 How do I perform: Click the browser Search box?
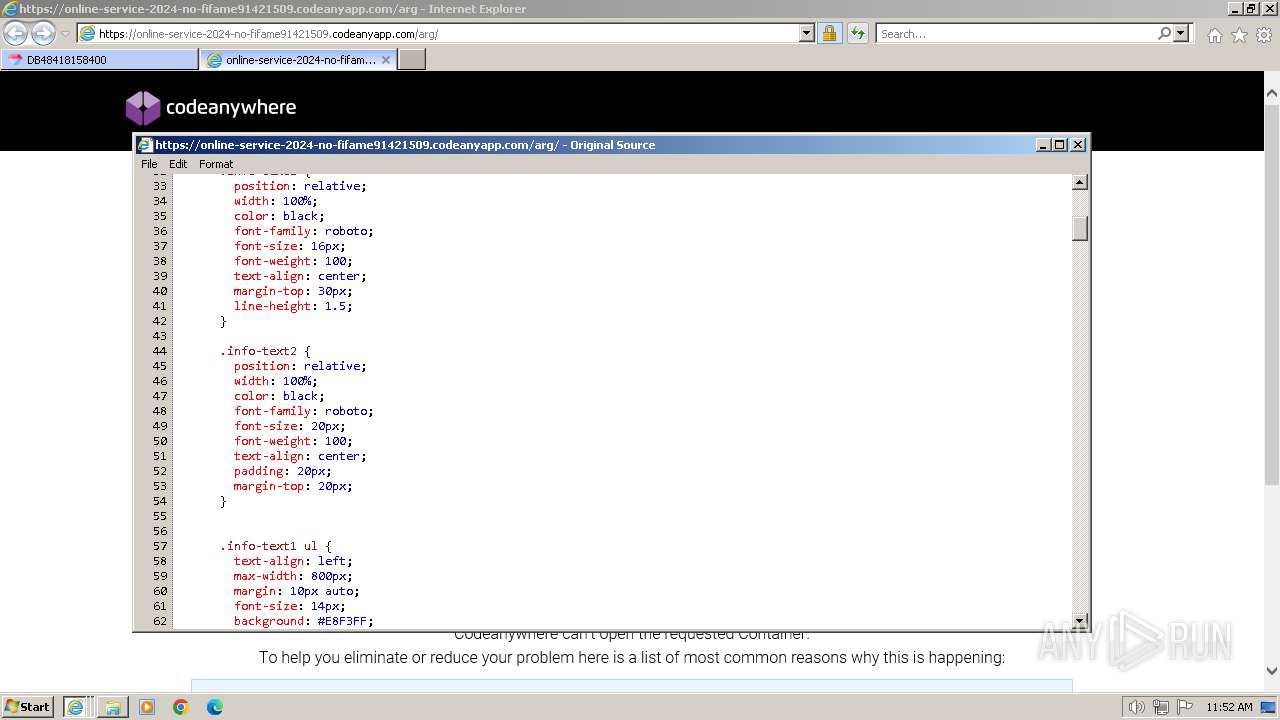1015,33
